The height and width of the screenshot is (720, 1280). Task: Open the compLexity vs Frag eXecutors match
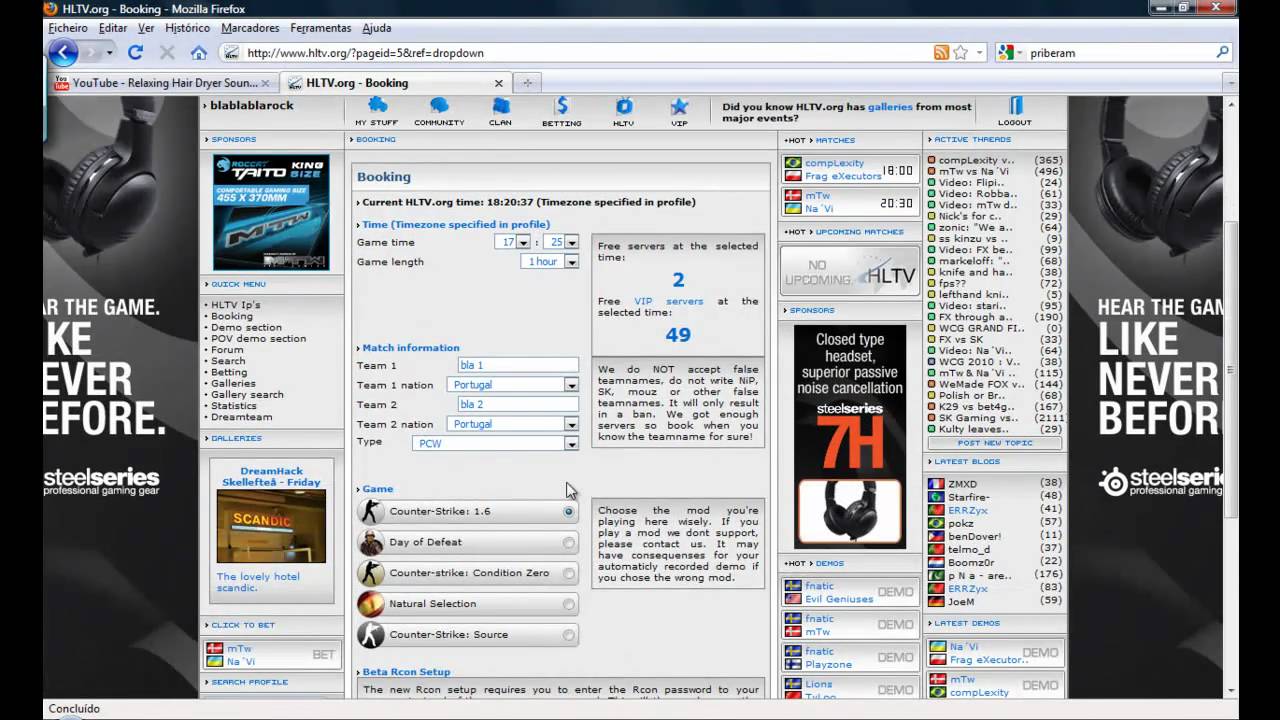(850, 170)
